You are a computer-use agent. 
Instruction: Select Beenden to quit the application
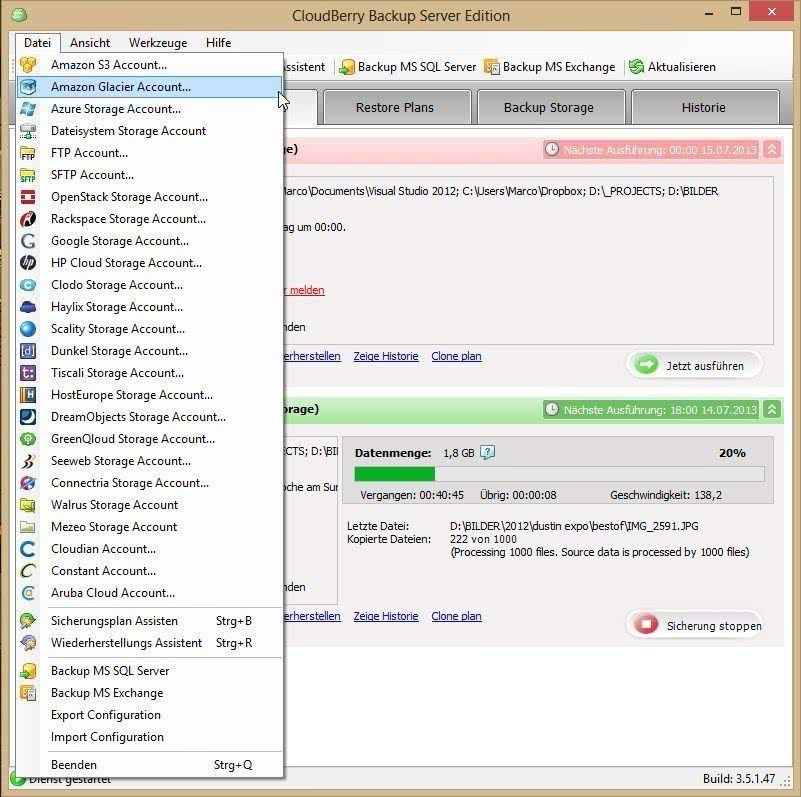click(149, 765)
